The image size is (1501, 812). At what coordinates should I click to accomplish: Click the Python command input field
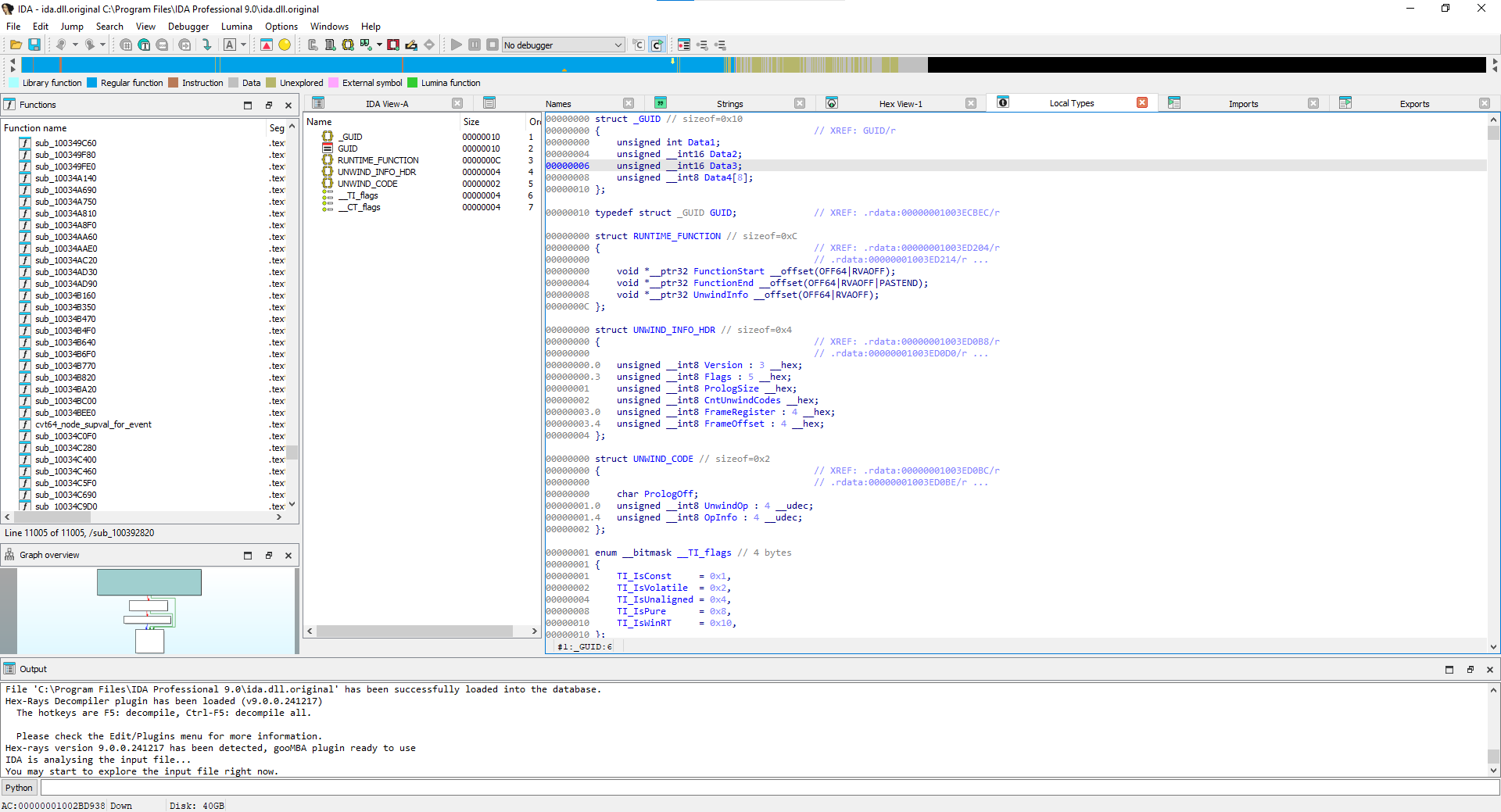click(769, 788)
